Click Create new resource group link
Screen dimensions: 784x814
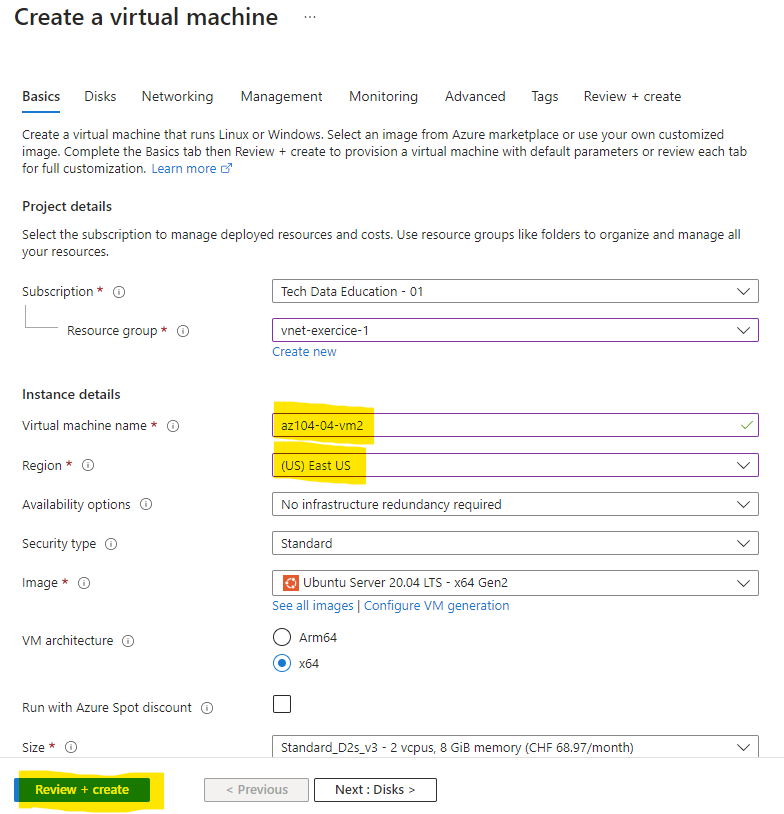point(304,351)
